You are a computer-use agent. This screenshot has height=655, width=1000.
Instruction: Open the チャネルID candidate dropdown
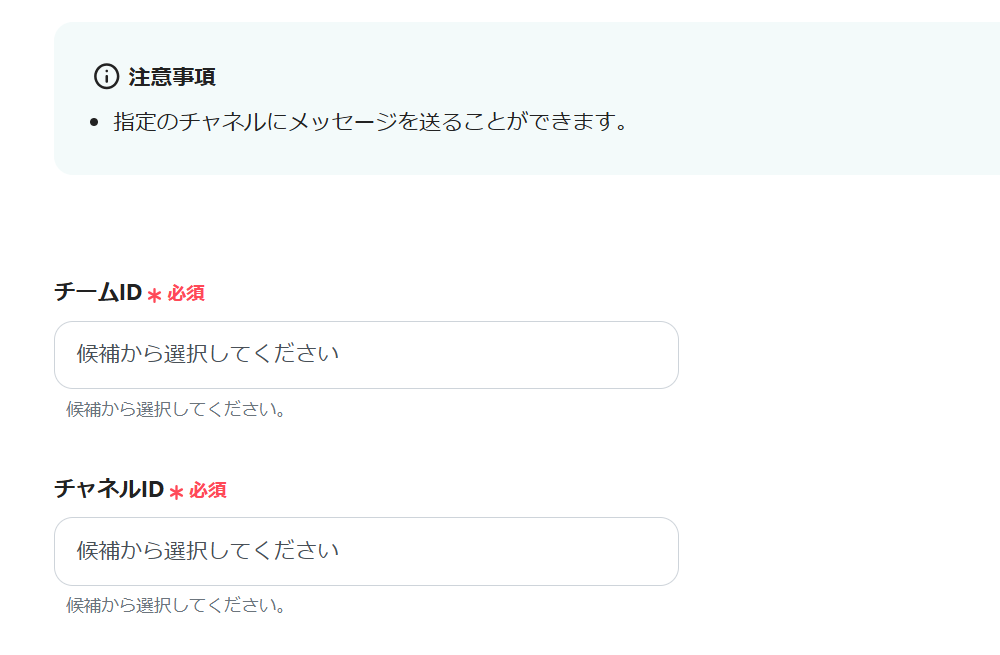pos(366,551)
